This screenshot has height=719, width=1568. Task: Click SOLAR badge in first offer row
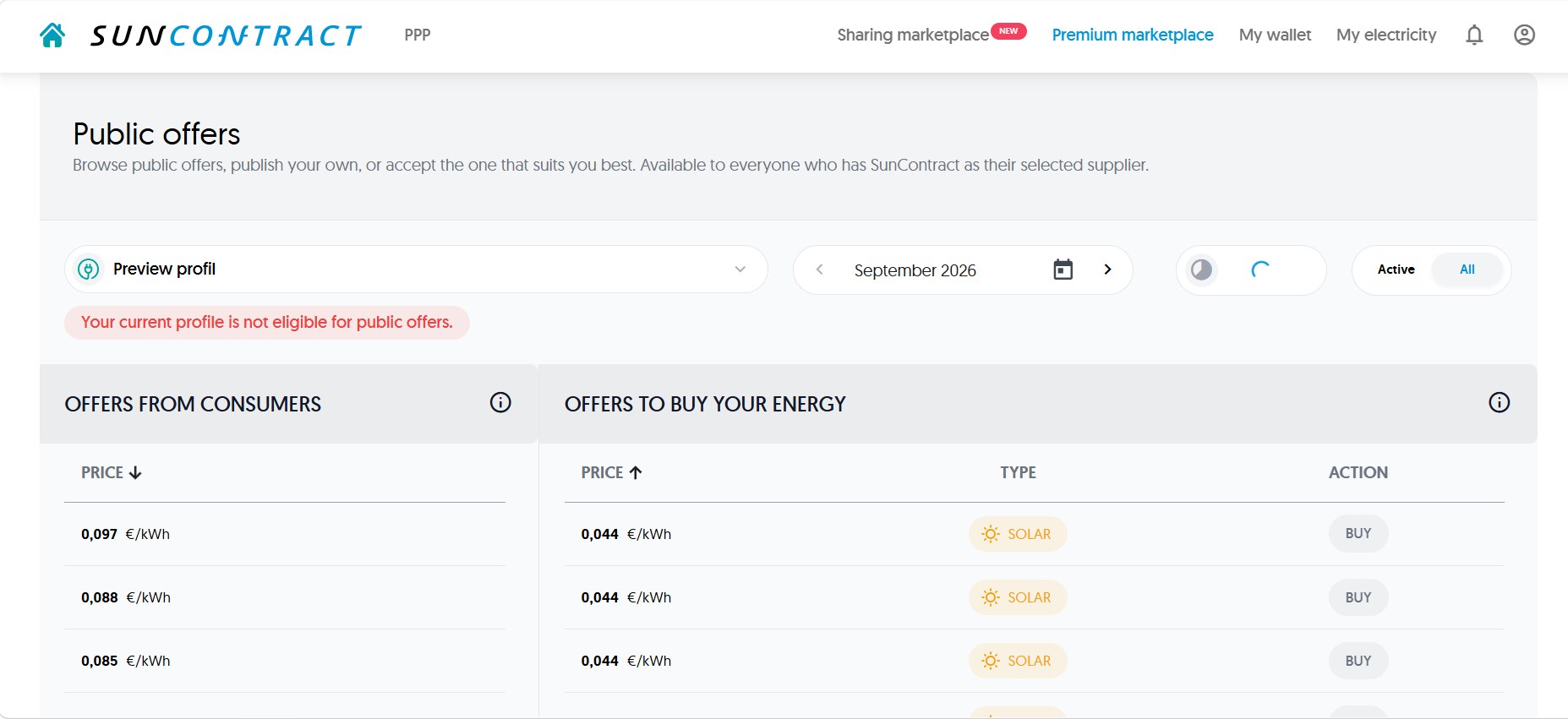click(x=1018, y=534)
